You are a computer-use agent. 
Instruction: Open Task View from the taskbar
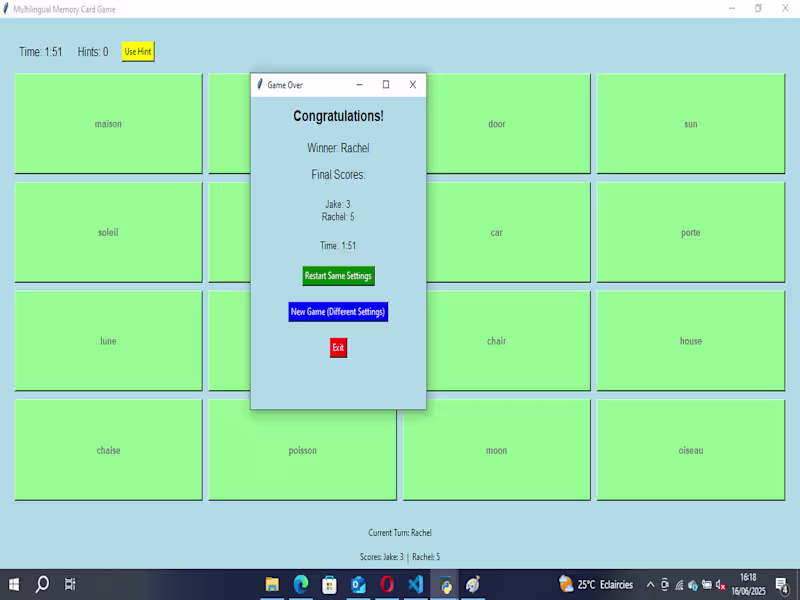pyautogui.click(x=68, y=584)
